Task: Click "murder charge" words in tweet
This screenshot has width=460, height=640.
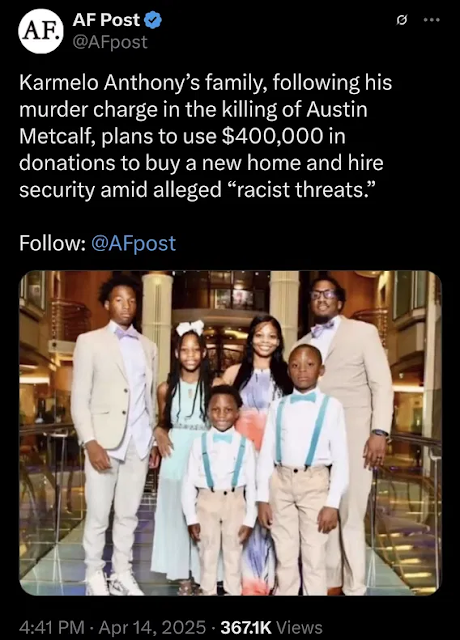Action: pyautogui.click(x=88, y=110)
